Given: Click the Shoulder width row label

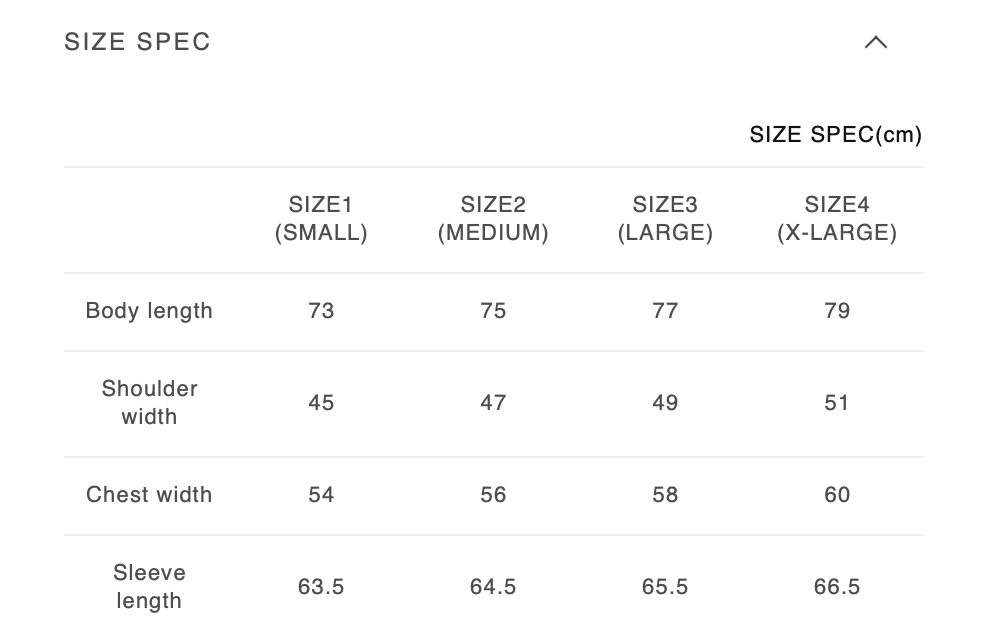Looking at the screenshot, I should (149, 402).
